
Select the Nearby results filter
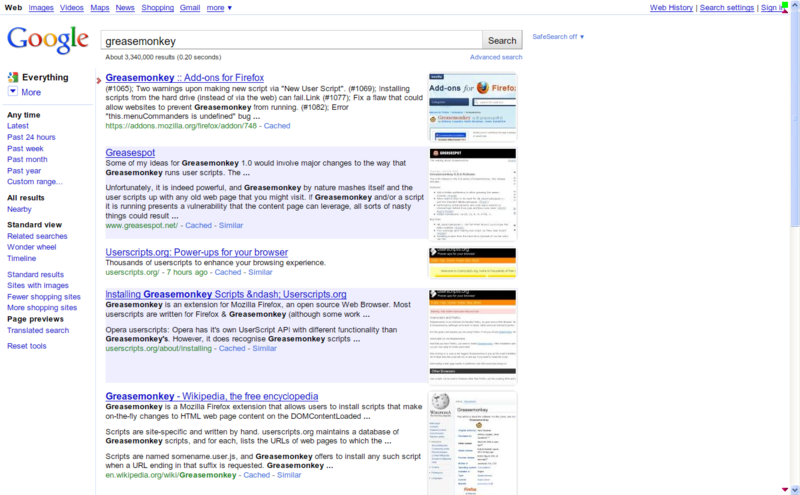tap(19, 209)
